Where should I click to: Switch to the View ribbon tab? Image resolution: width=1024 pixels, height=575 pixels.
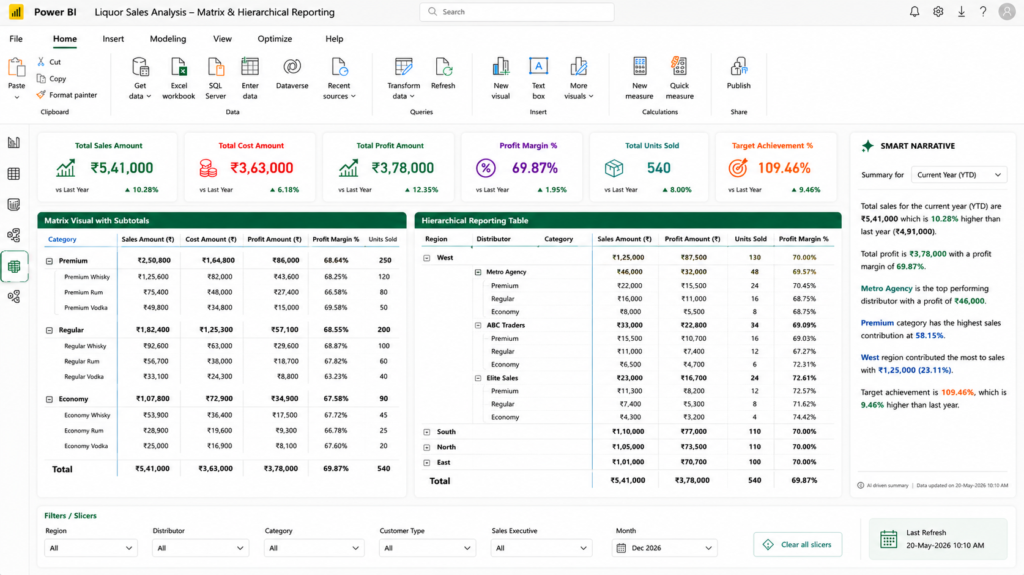[x=222, y=39]
